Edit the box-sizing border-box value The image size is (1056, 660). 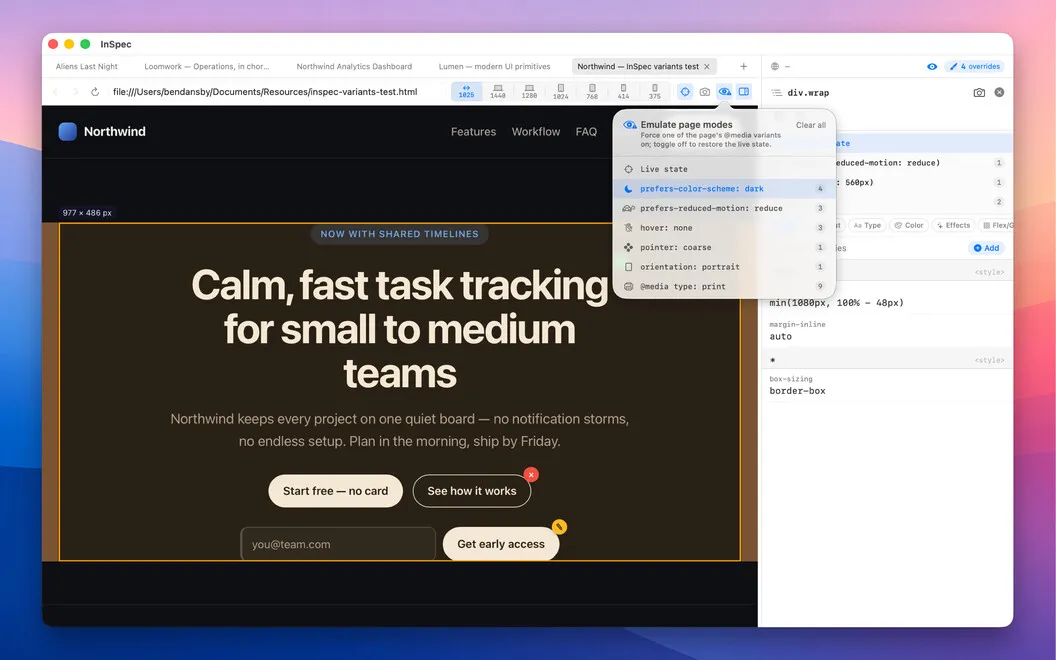tap(797, 391)
